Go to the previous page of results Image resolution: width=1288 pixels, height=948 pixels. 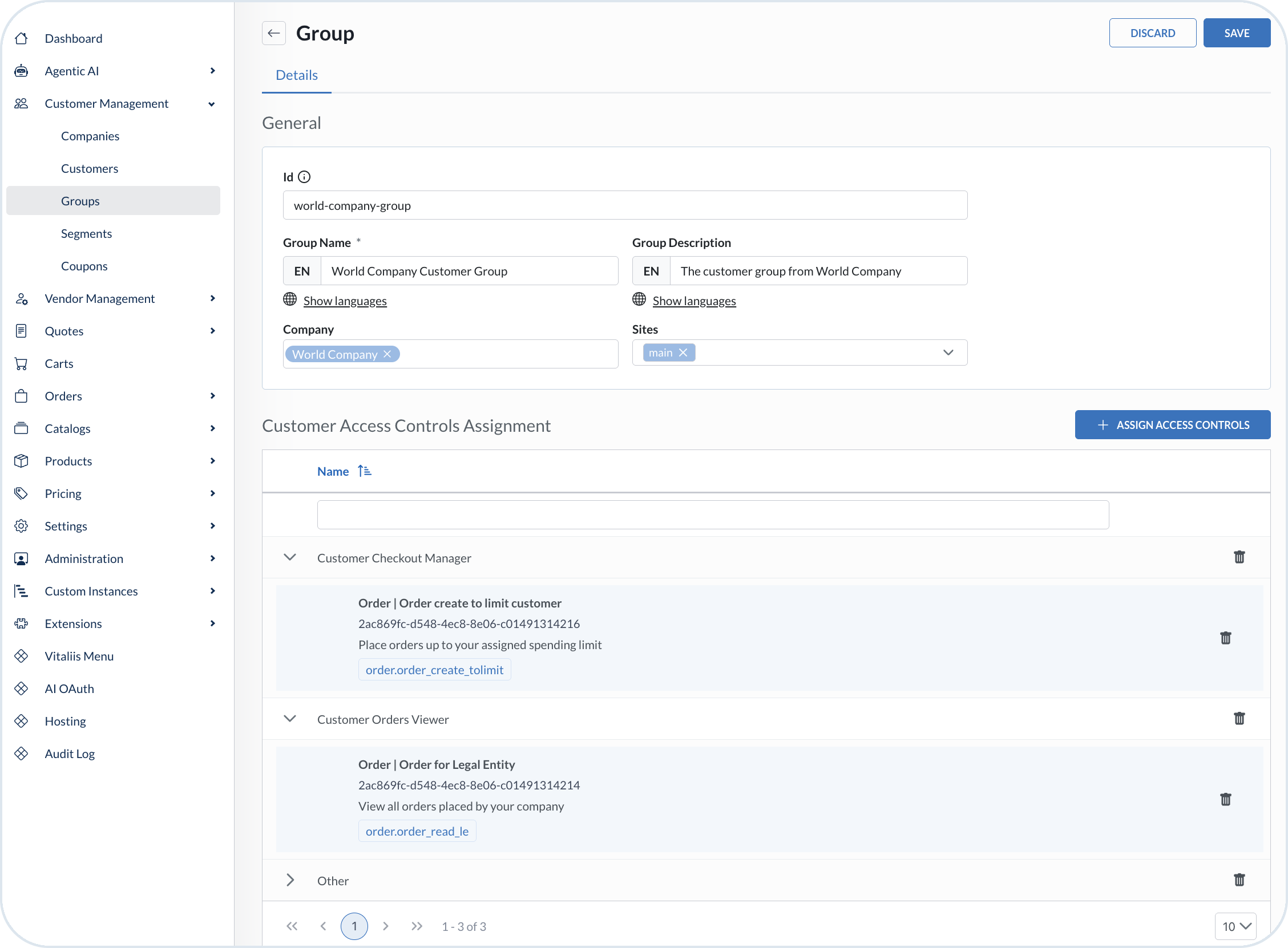tap(323, 926)
